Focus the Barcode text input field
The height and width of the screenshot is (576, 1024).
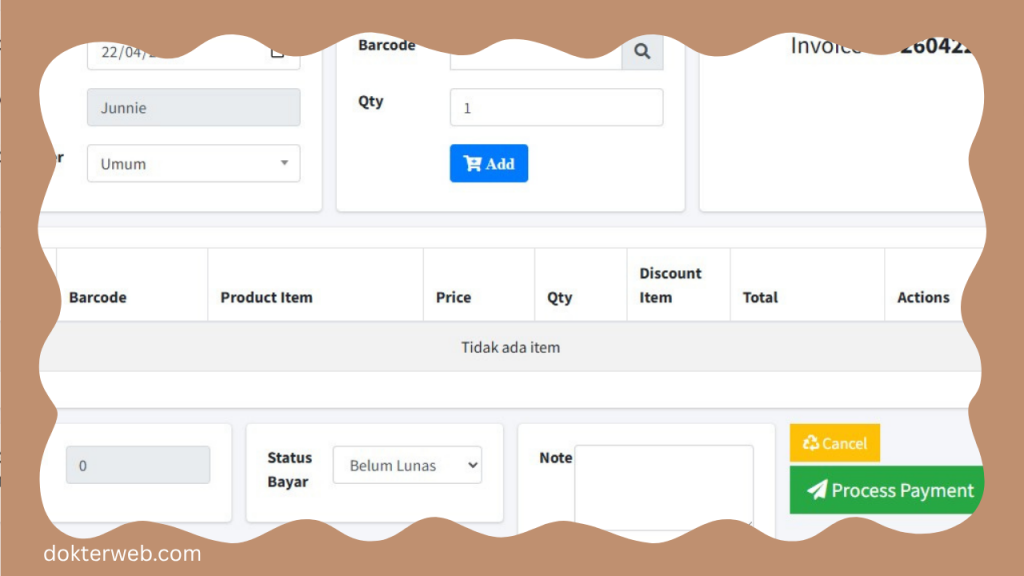(535, 54)
